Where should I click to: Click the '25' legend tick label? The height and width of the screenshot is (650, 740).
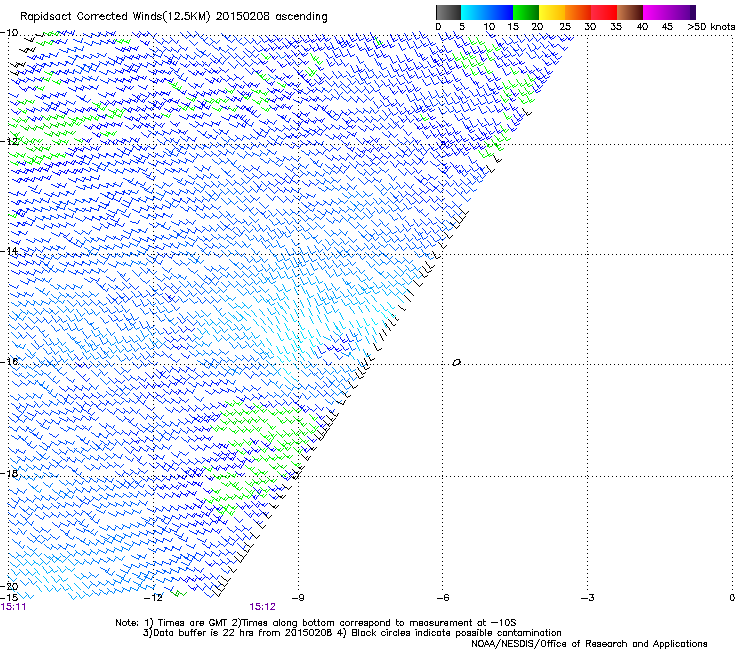(564, 27)
